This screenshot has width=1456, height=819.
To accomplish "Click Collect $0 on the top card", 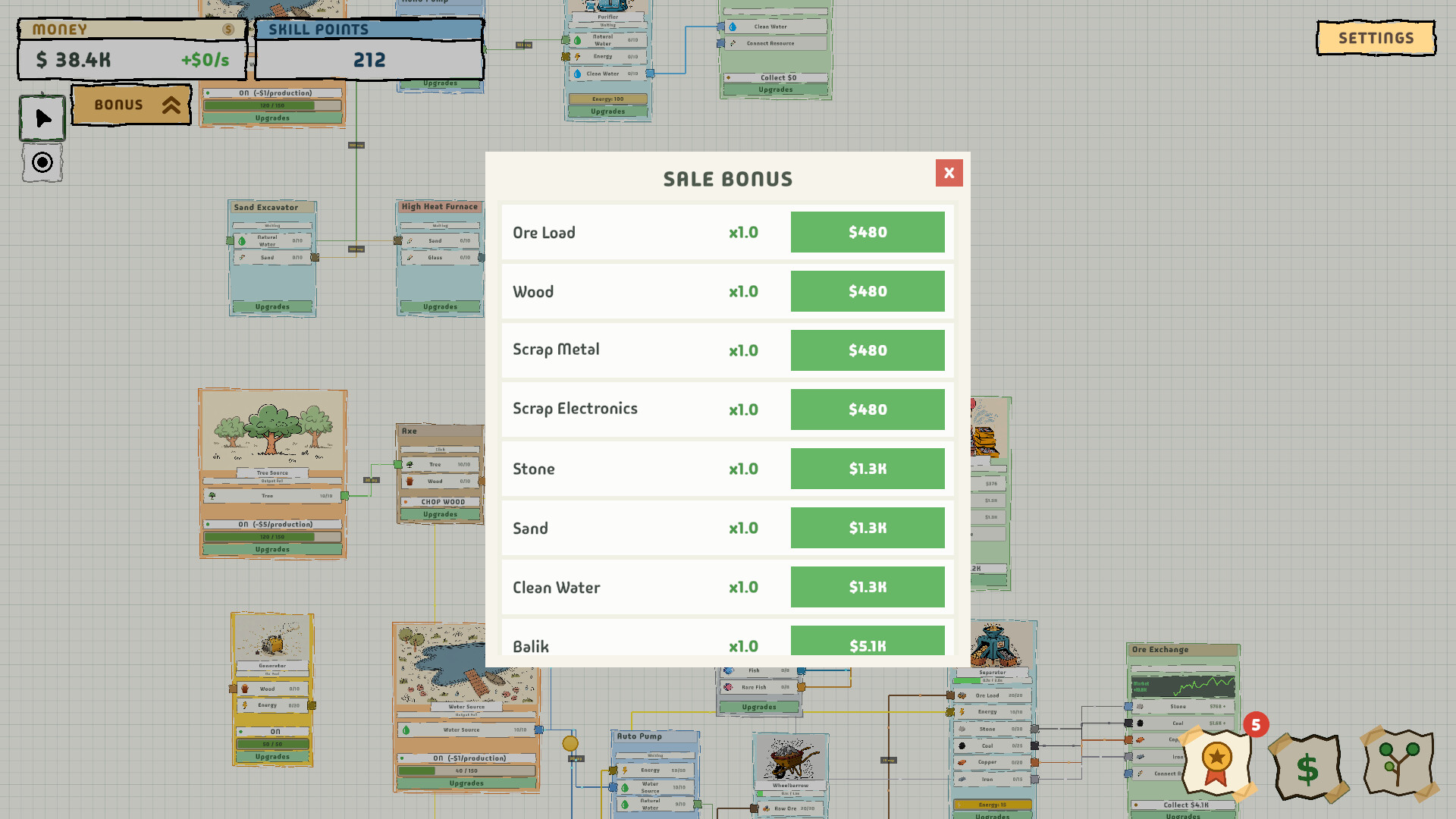I will (x=776, y=77).
